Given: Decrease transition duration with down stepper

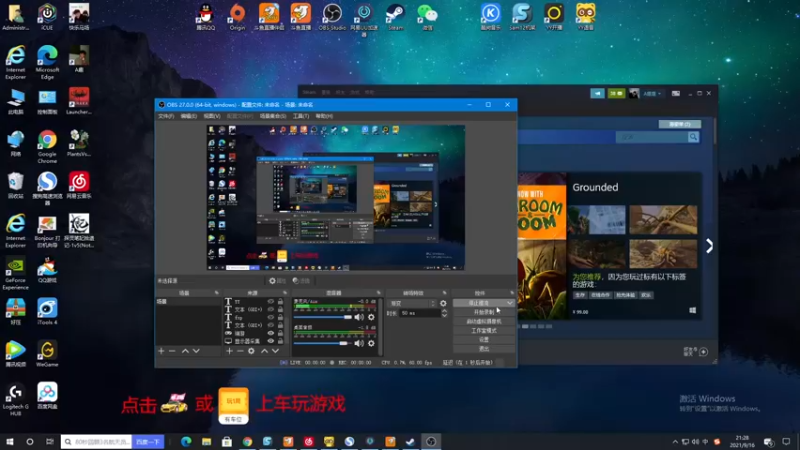Looking at the screenshot, I should 444,315.
